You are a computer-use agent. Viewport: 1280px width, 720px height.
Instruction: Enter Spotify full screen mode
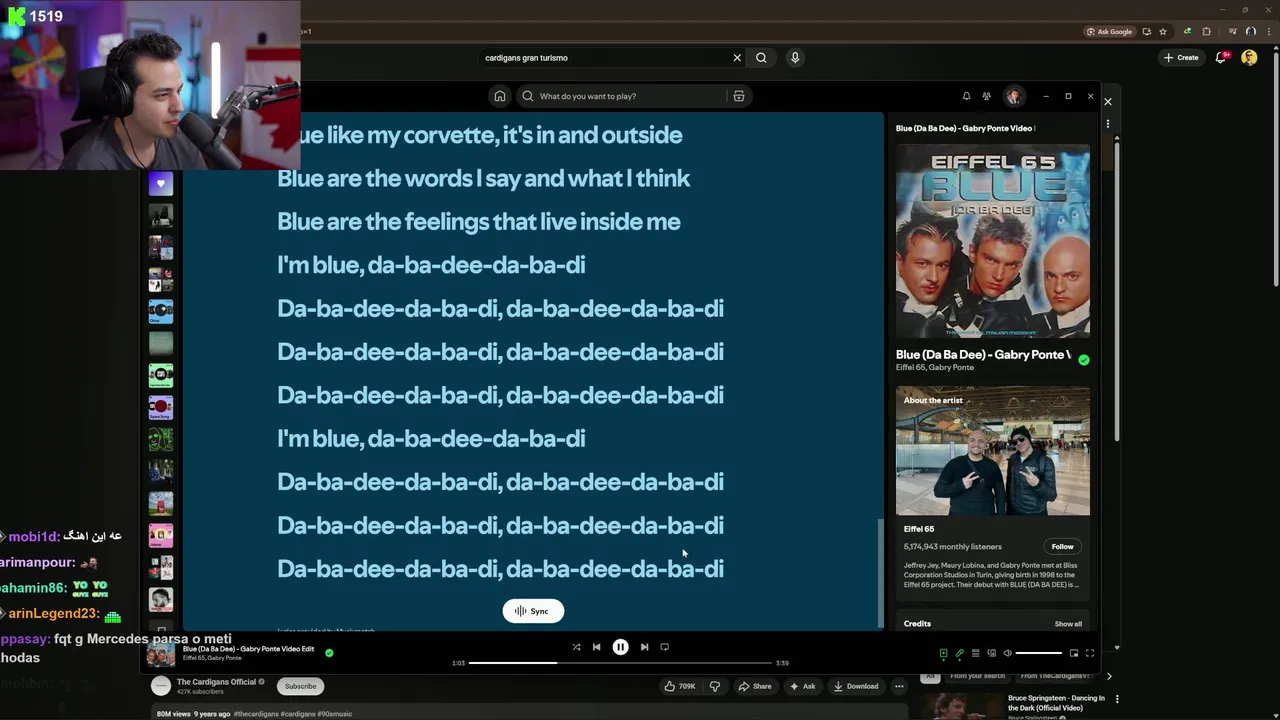point(1090,653)
